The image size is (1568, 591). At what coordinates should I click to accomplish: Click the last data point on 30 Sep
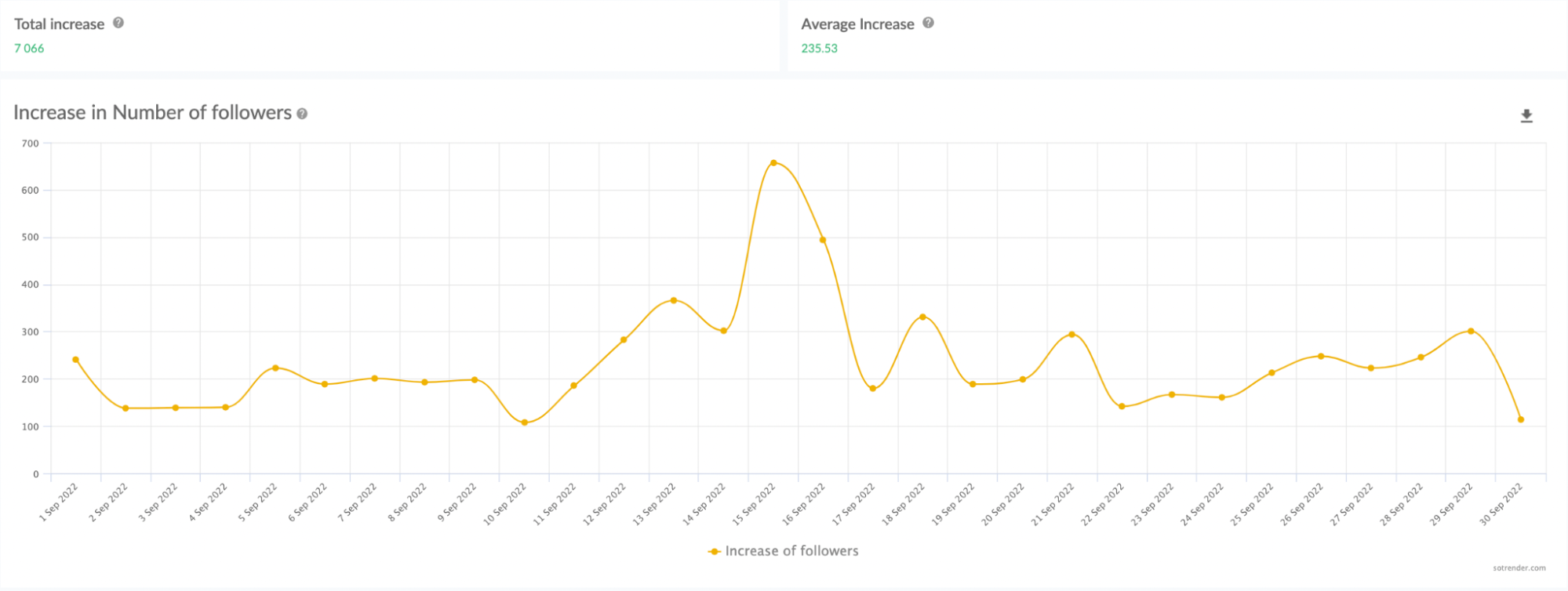click(x=1521, y=419)
